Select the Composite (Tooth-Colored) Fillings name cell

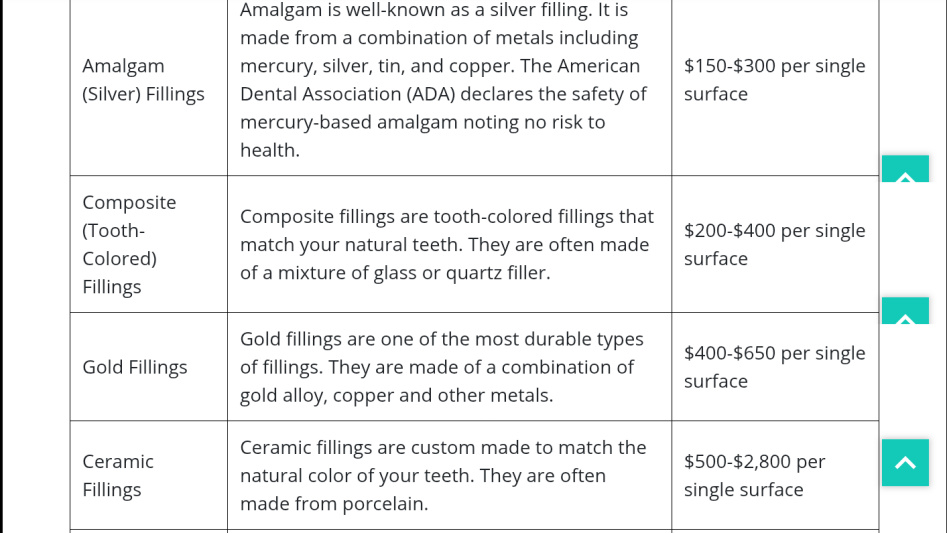coord(149,244)
